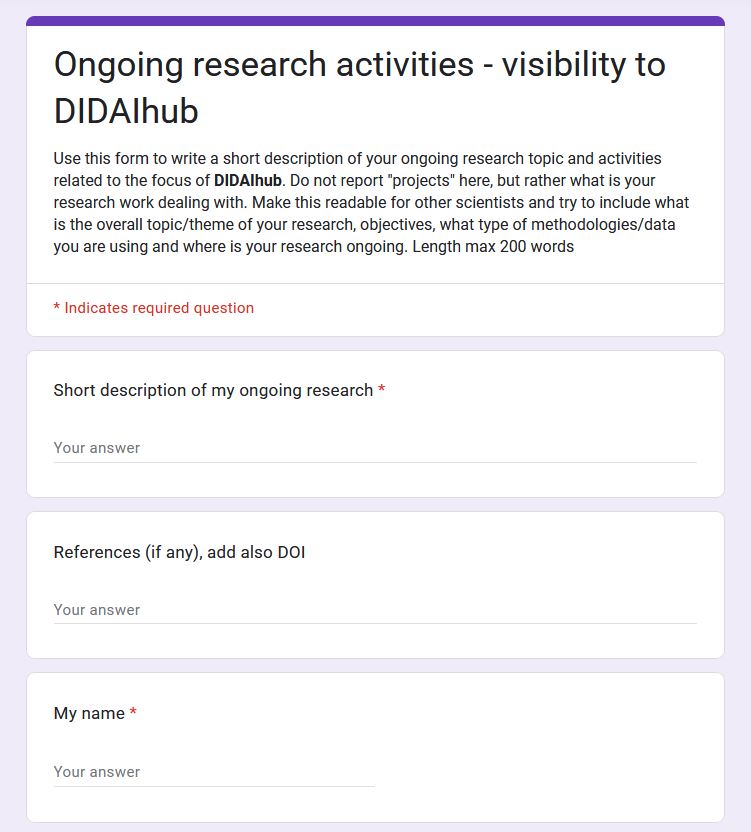Click the 'References (if any), add also DOI' label
This screenshot has width=751, height=832.
tap(179, 552)
